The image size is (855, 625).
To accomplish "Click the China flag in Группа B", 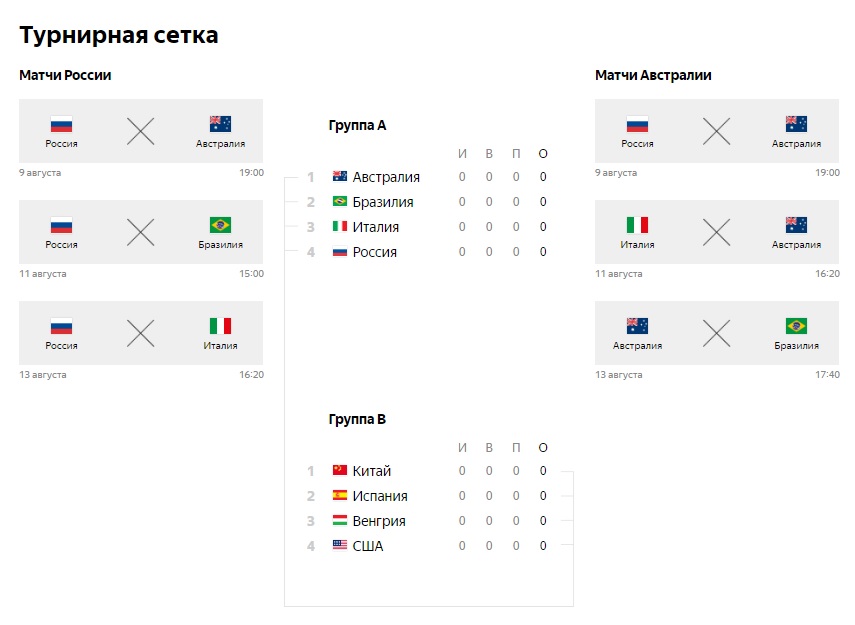I will tap(339, 471).
